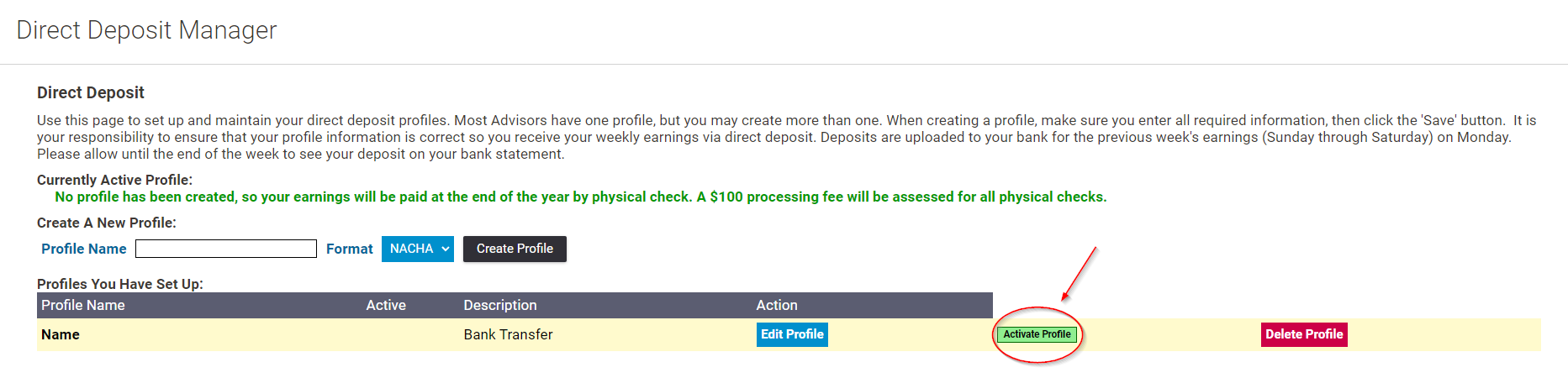Click the Create A New Profile label
Viewport: 1568px width, 378px height.
pos(107,223)
